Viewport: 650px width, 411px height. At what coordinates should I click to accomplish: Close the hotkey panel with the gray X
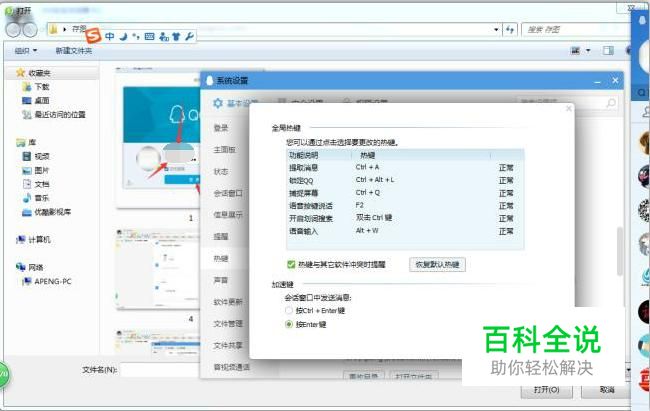pyautogui.click(x=568, y=108)
